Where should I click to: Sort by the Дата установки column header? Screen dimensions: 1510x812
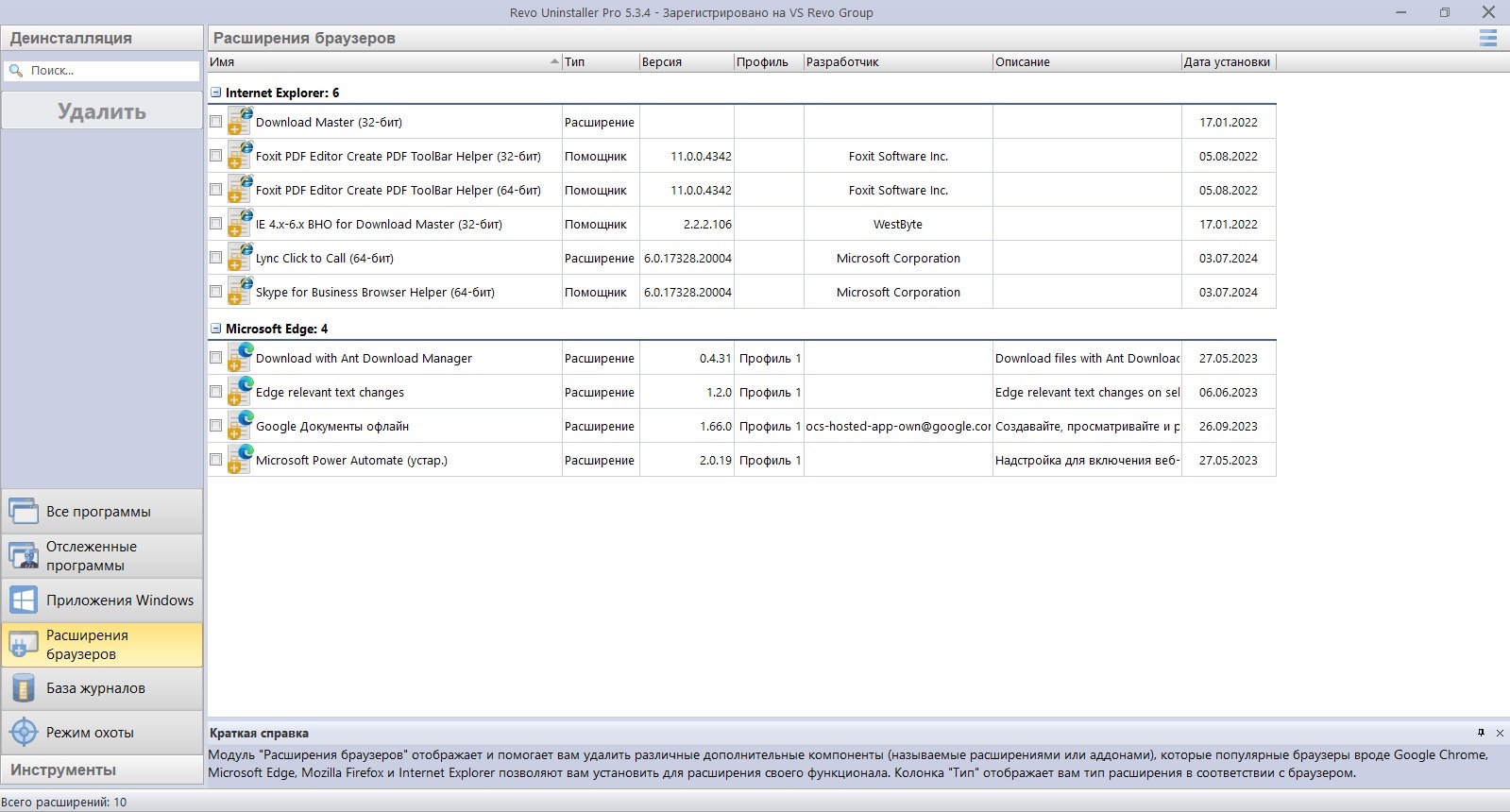click(1229, 61)
